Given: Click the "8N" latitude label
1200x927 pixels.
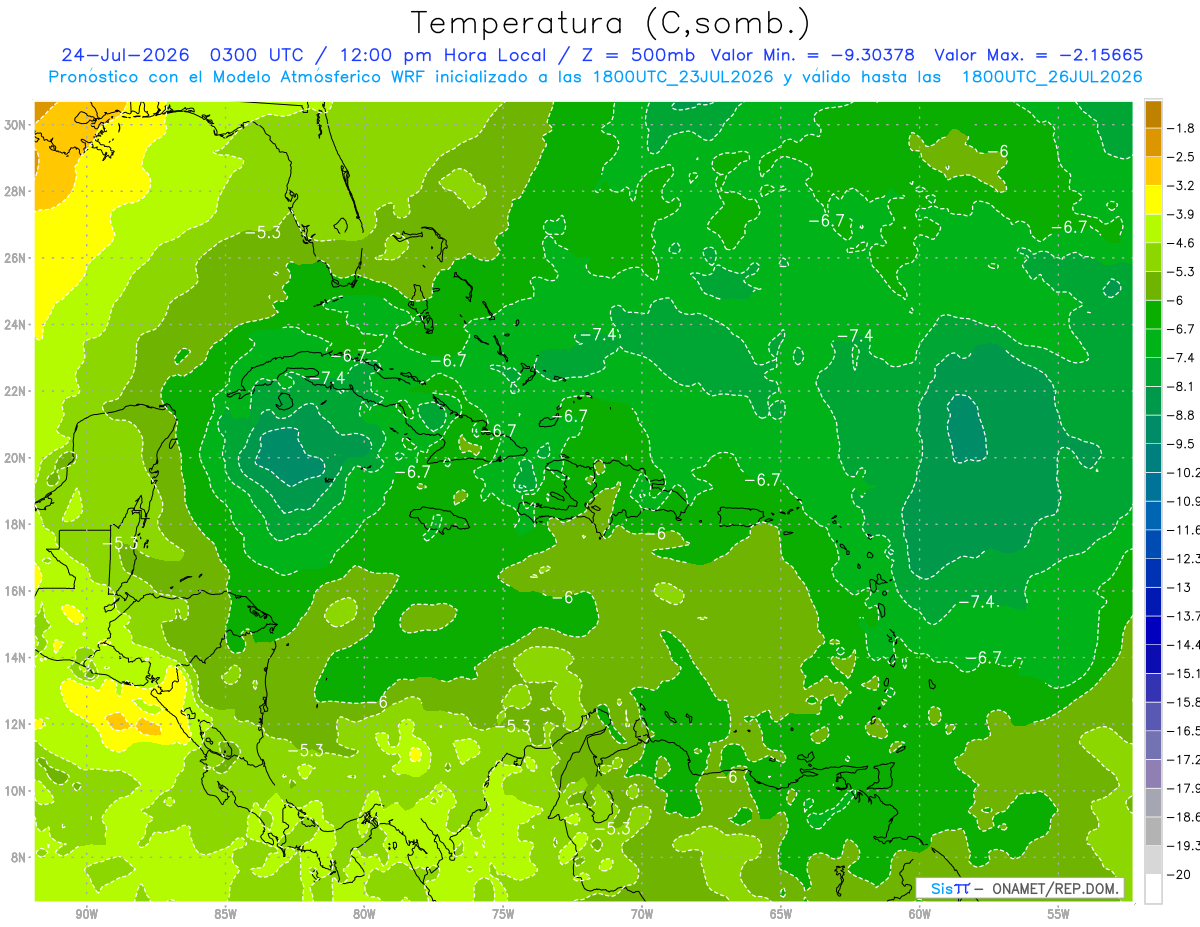Looking at the screenshot, I should 19,857.
